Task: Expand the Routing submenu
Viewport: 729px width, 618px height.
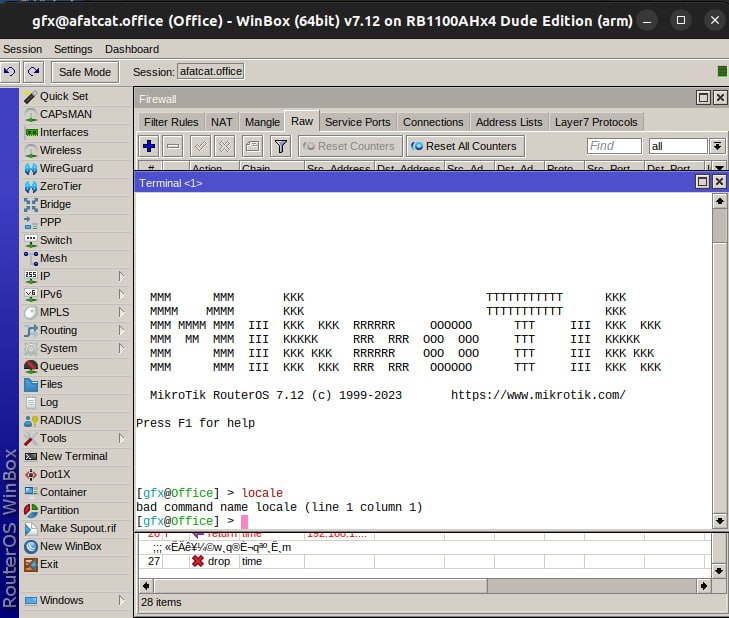Action: pyautogui.click(x=121, y=330)
